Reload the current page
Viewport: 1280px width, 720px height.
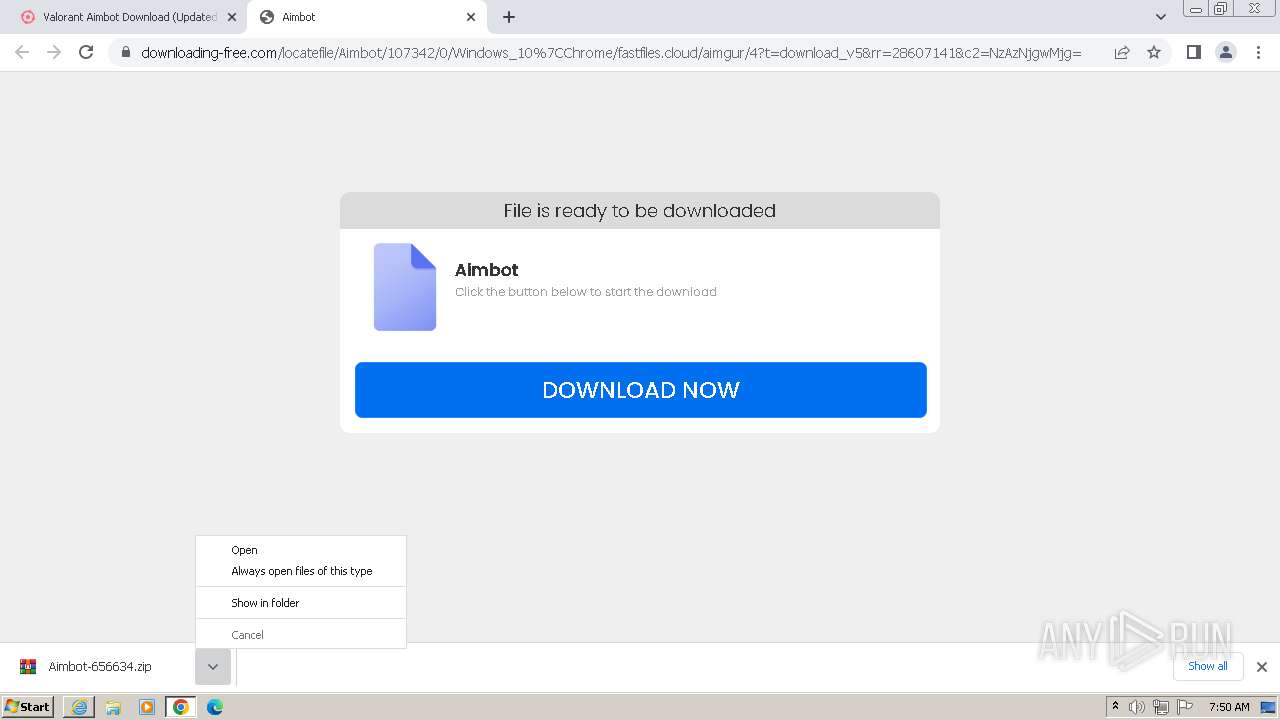(x=86, y=52)
